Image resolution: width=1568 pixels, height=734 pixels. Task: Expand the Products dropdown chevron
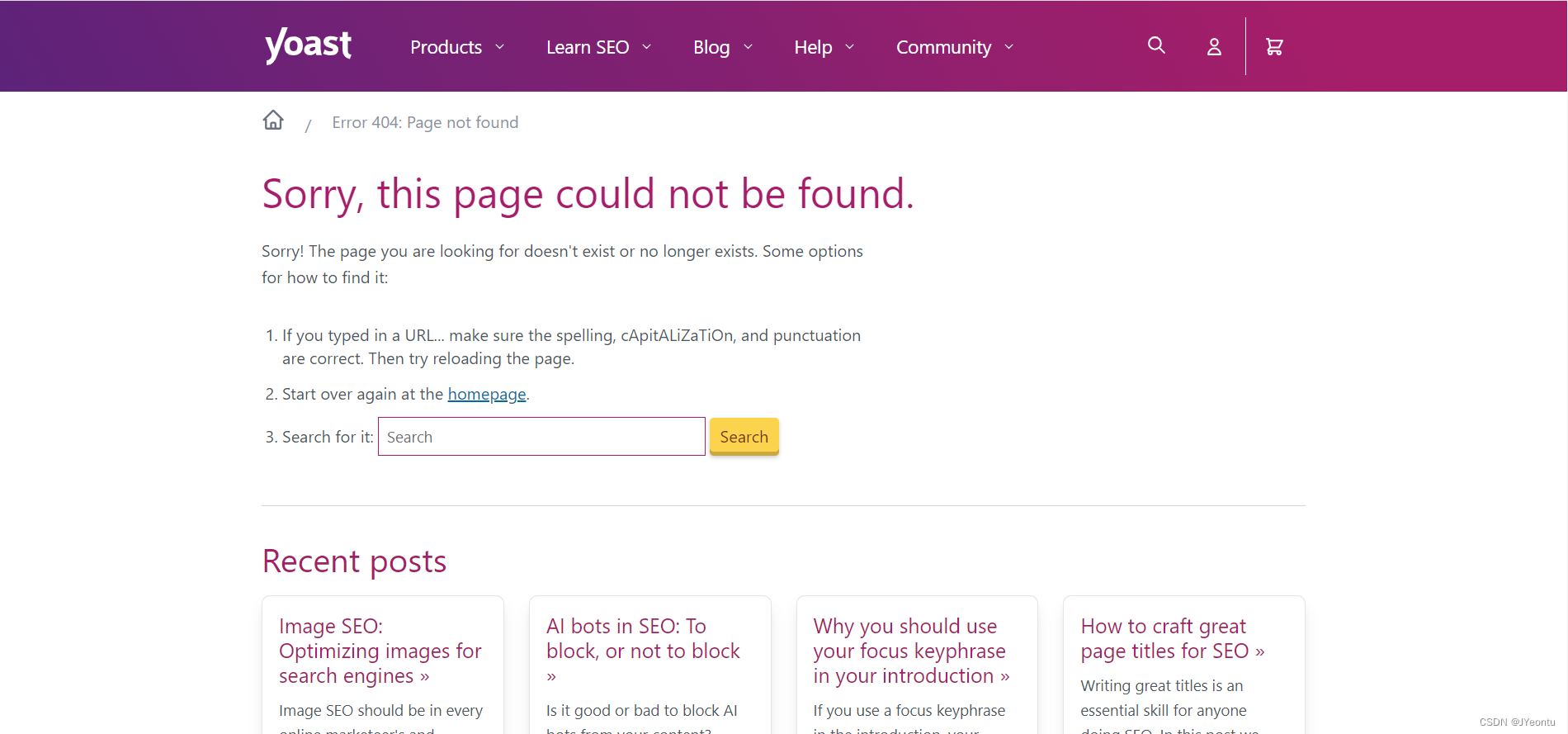pos(500,47)
